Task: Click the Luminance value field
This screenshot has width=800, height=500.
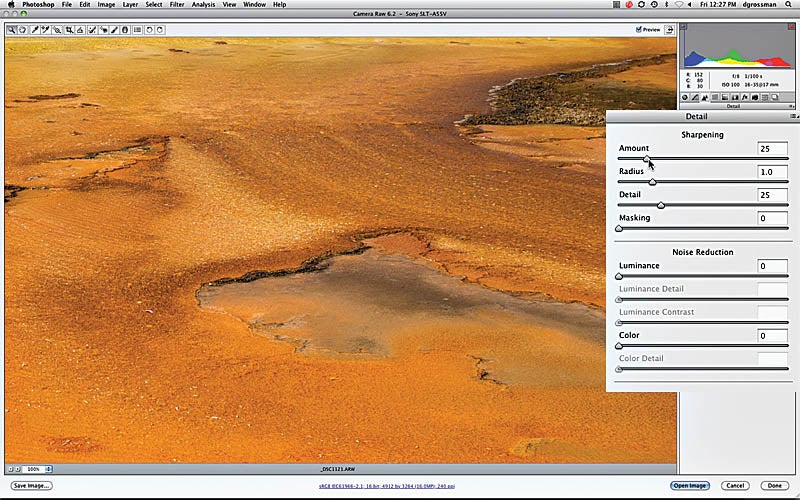Action: pos(772,266)
